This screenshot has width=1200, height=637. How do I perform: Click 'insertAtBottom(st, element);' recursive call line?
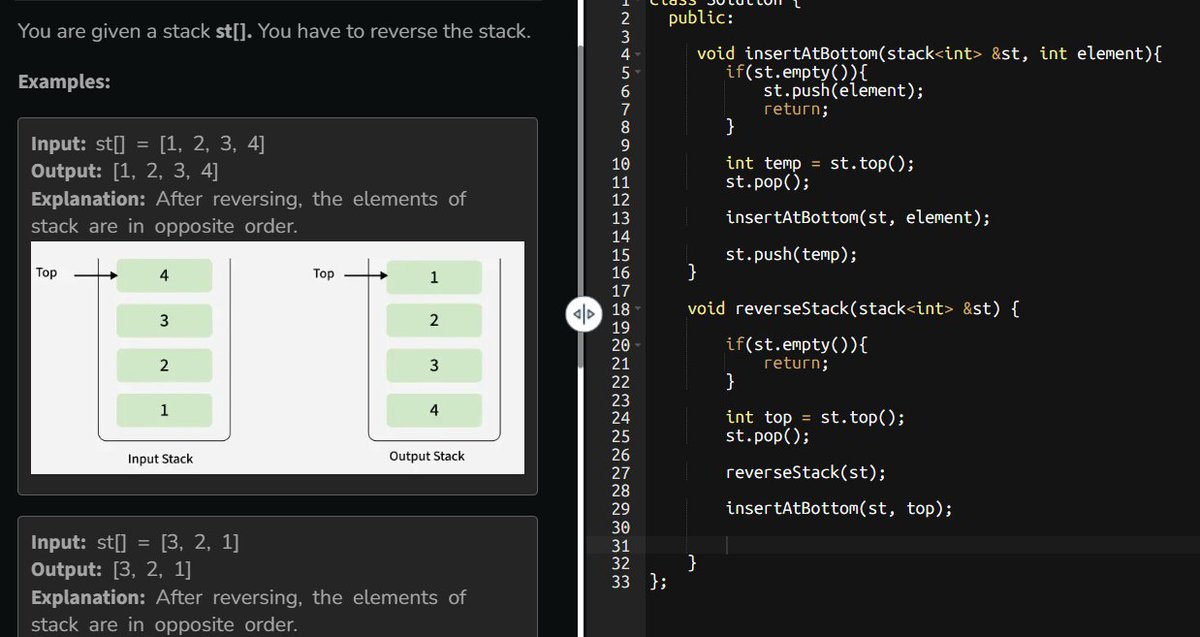click(x=858, y=217)
